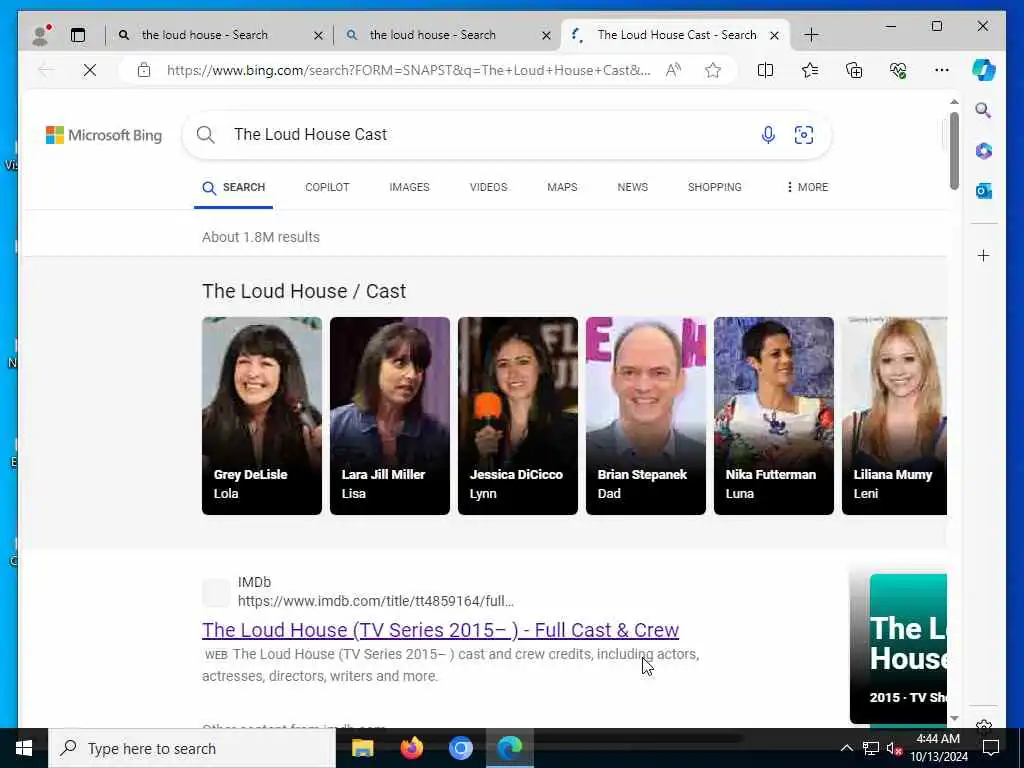
Task: Open The Loud House 2015 TV show card
Action: [899, 648]
